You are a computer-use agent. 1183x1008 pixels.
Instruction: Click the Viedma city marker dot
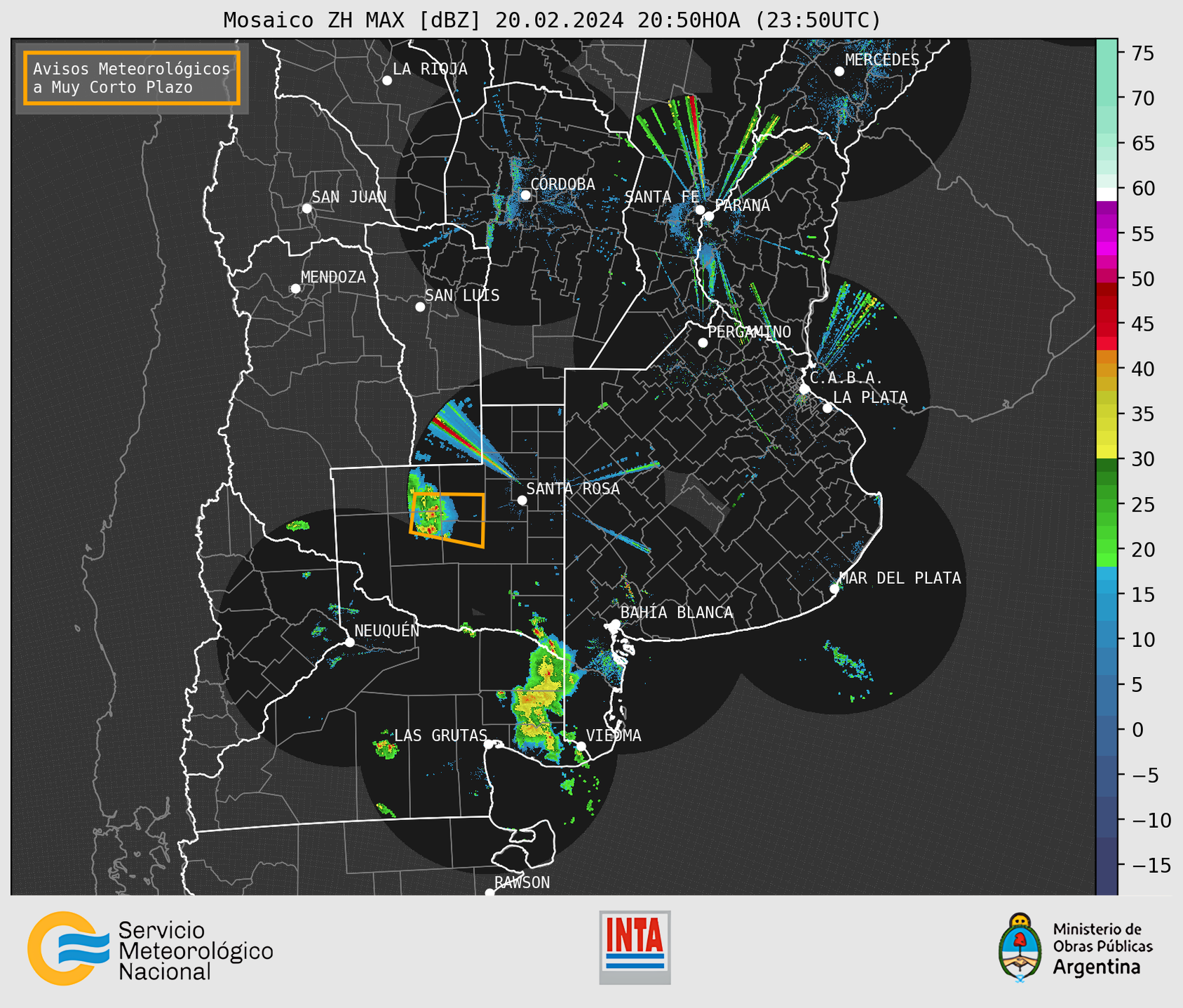581,747
